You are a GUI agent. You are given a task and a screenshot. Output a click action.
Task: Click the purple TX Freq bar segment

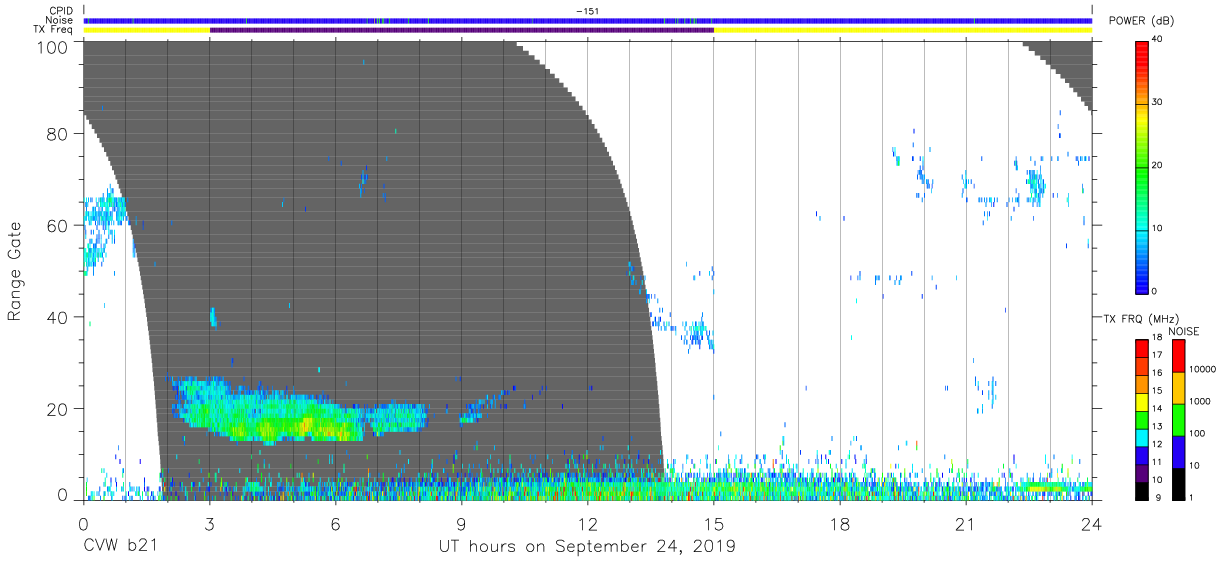coord(462,30)
